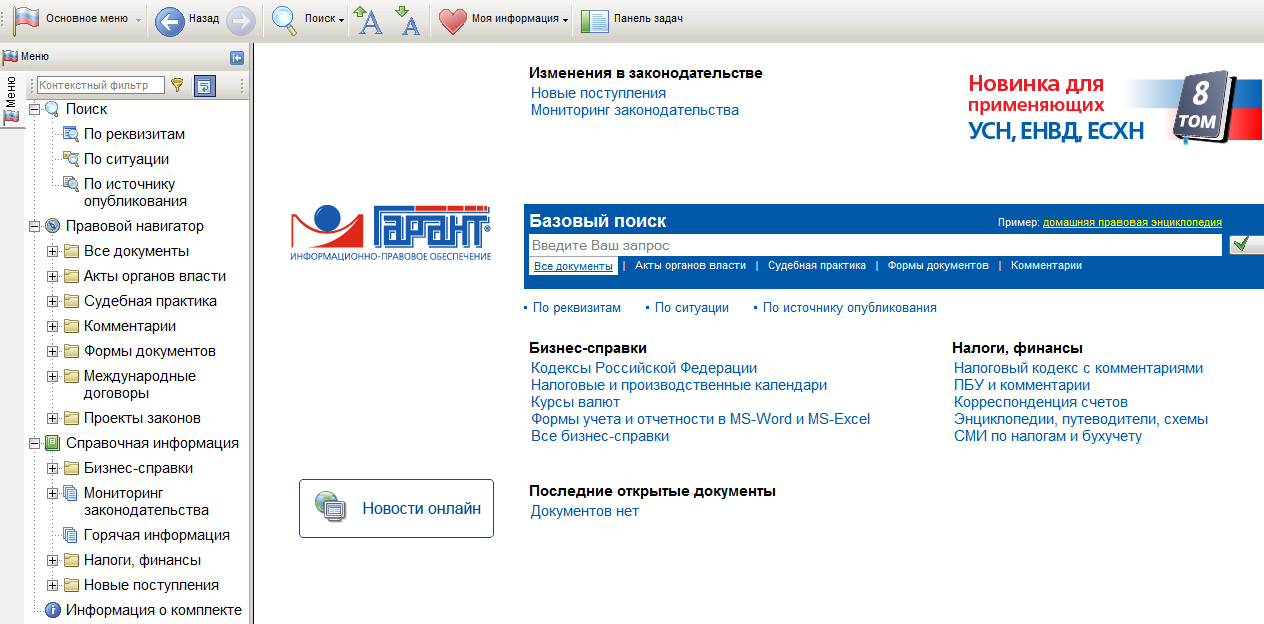Expand Новые поступления folder in tree
This screenshot has height=624, width=1264.
[x=52, y=585]
